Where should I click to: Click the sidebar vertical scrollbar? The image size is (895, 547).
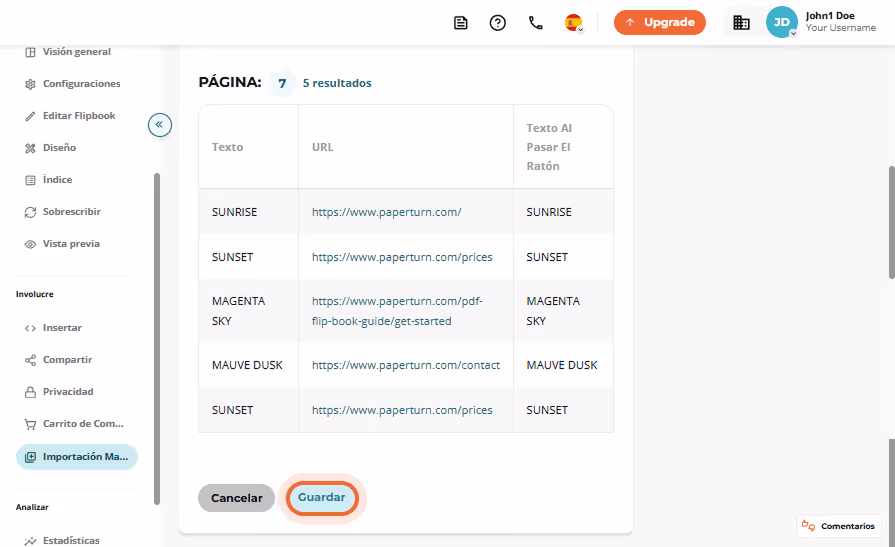click(157, 339)
